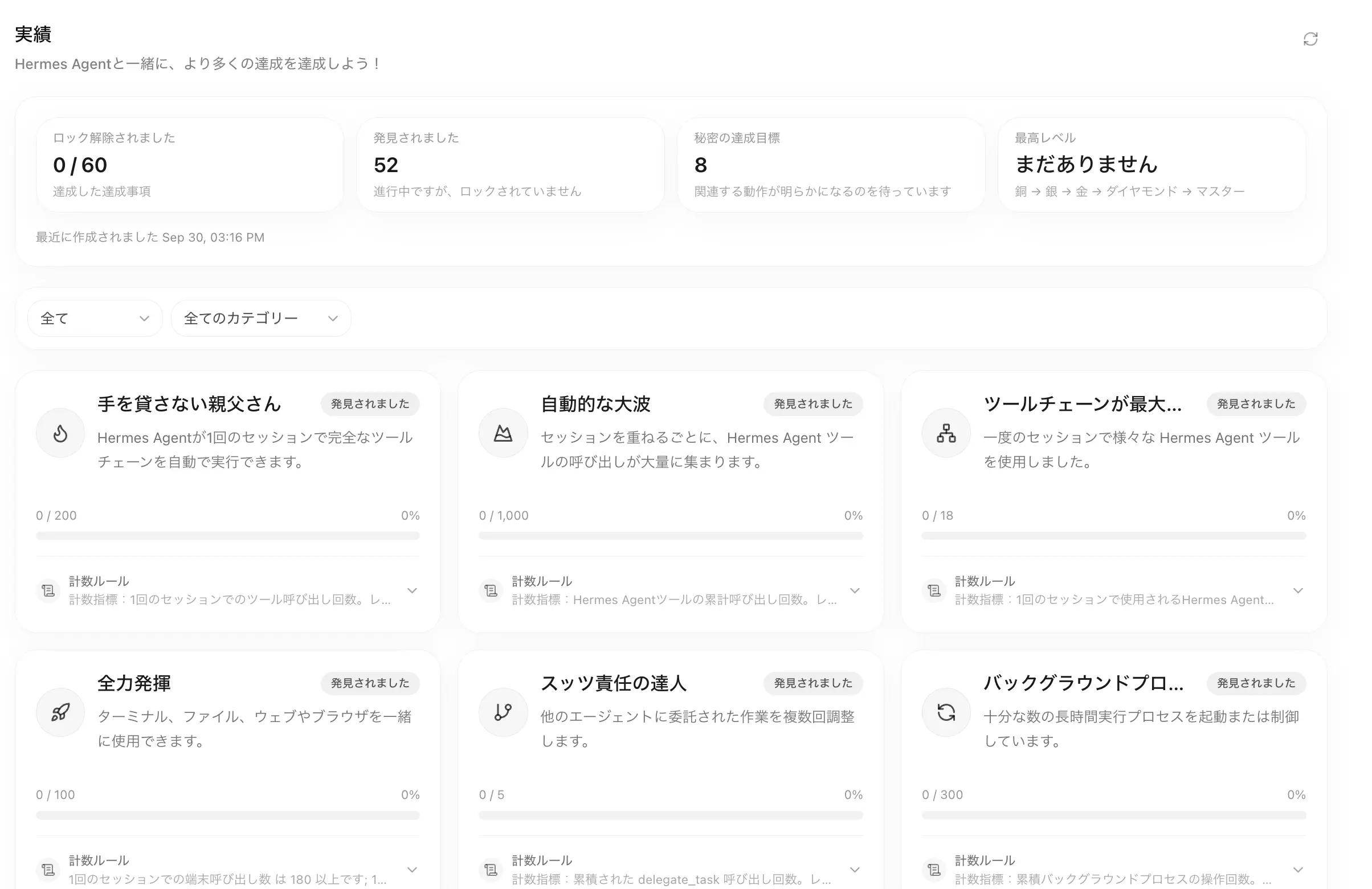Click the 秘密の達成目標 8 stat card
The height and width of the screenshot is (889, 1372).
click(x=831, y=165)
